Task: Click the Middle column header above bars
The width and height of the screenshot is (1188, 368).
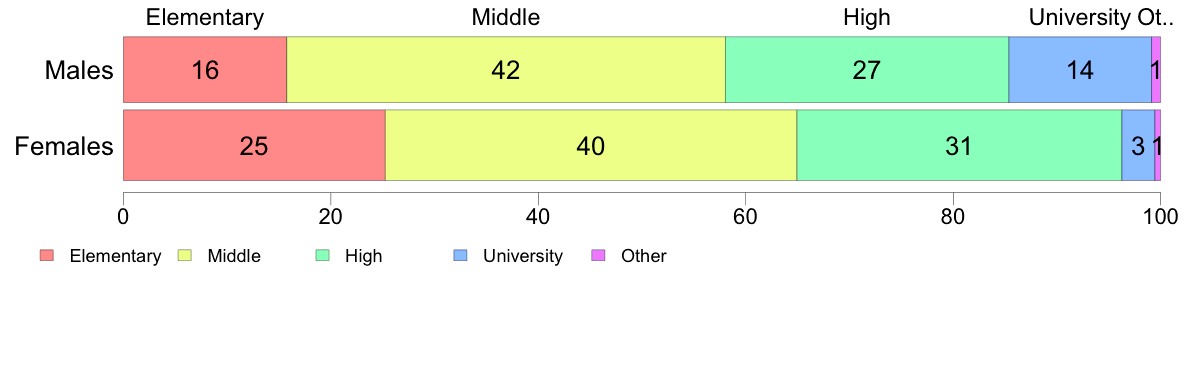Action: (x=506, y=17)
